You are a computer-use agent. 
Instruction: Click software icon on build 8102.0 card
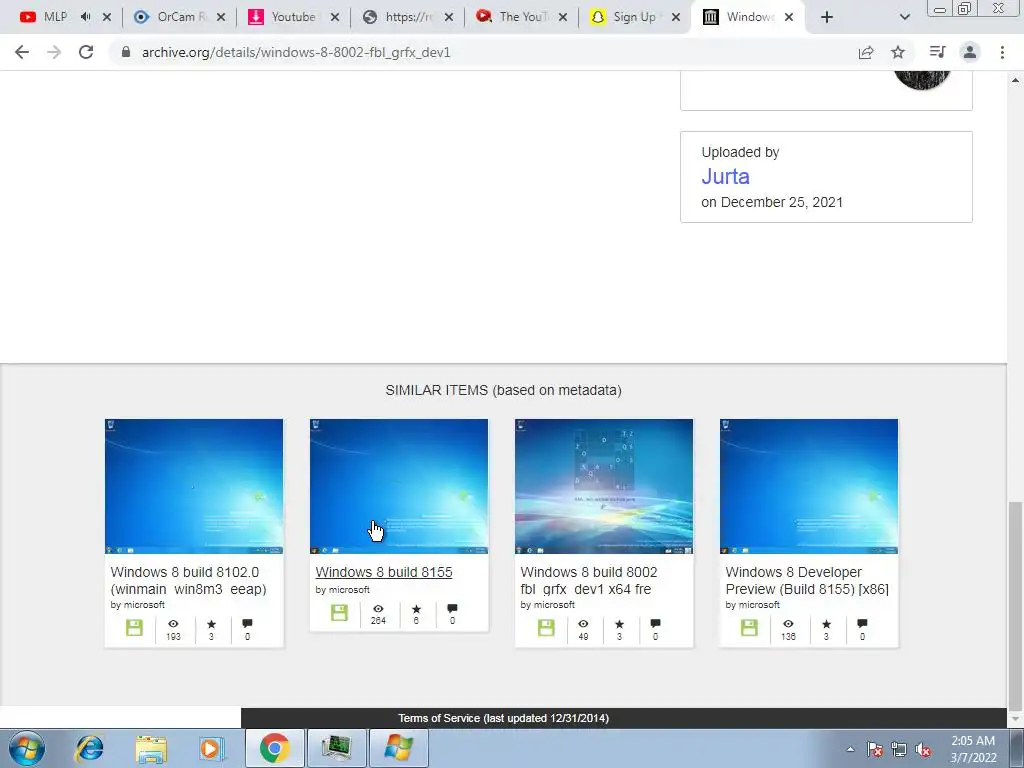tap(134, 628)
